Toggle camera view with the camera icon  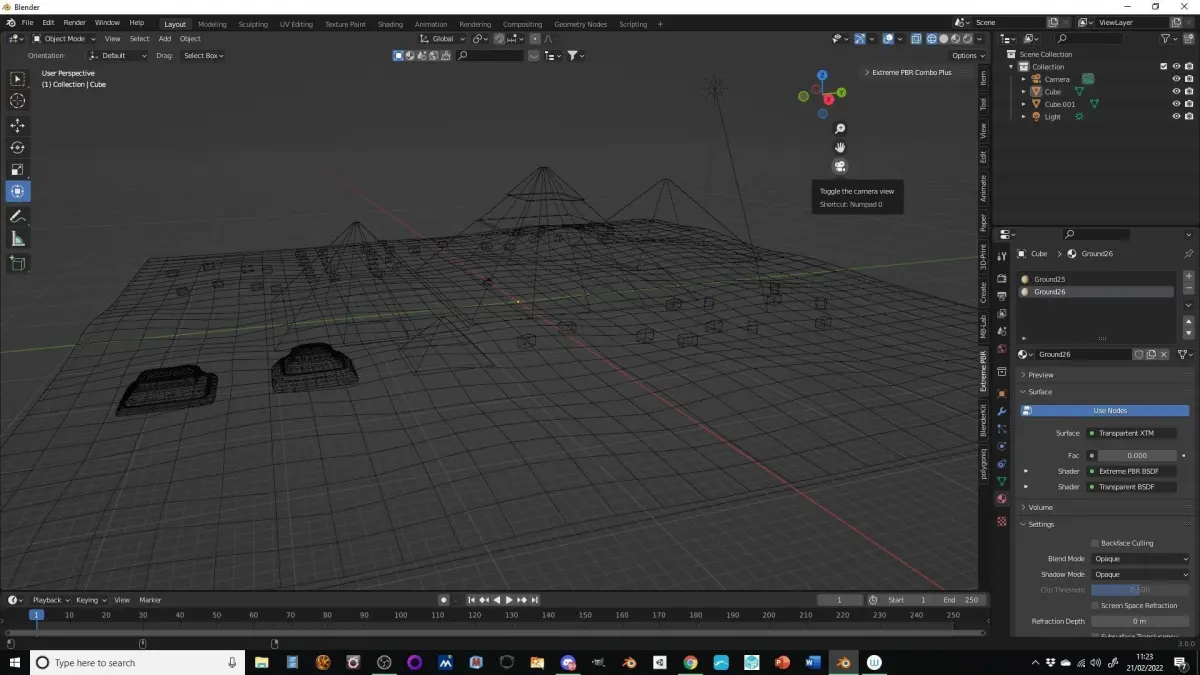(841, 166)
